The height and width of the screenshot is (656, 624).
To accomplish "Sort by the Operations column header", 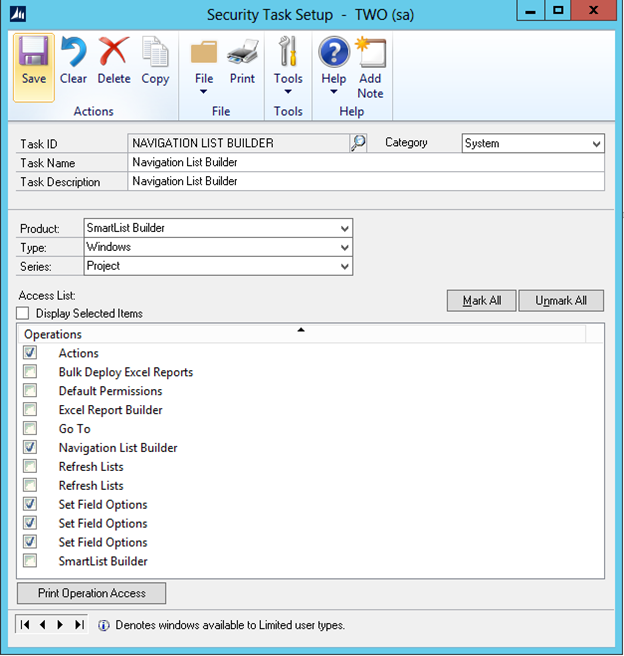I will click(302, 334).
